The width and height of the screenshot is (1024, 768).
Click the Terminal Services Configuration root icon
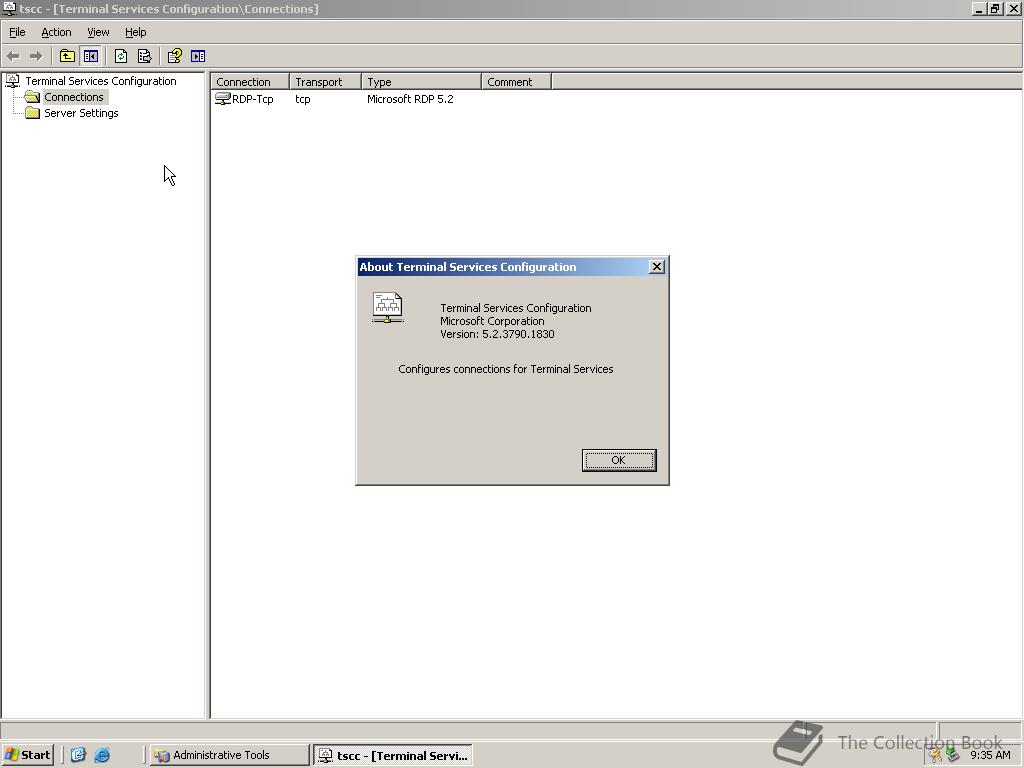point(12,81)
